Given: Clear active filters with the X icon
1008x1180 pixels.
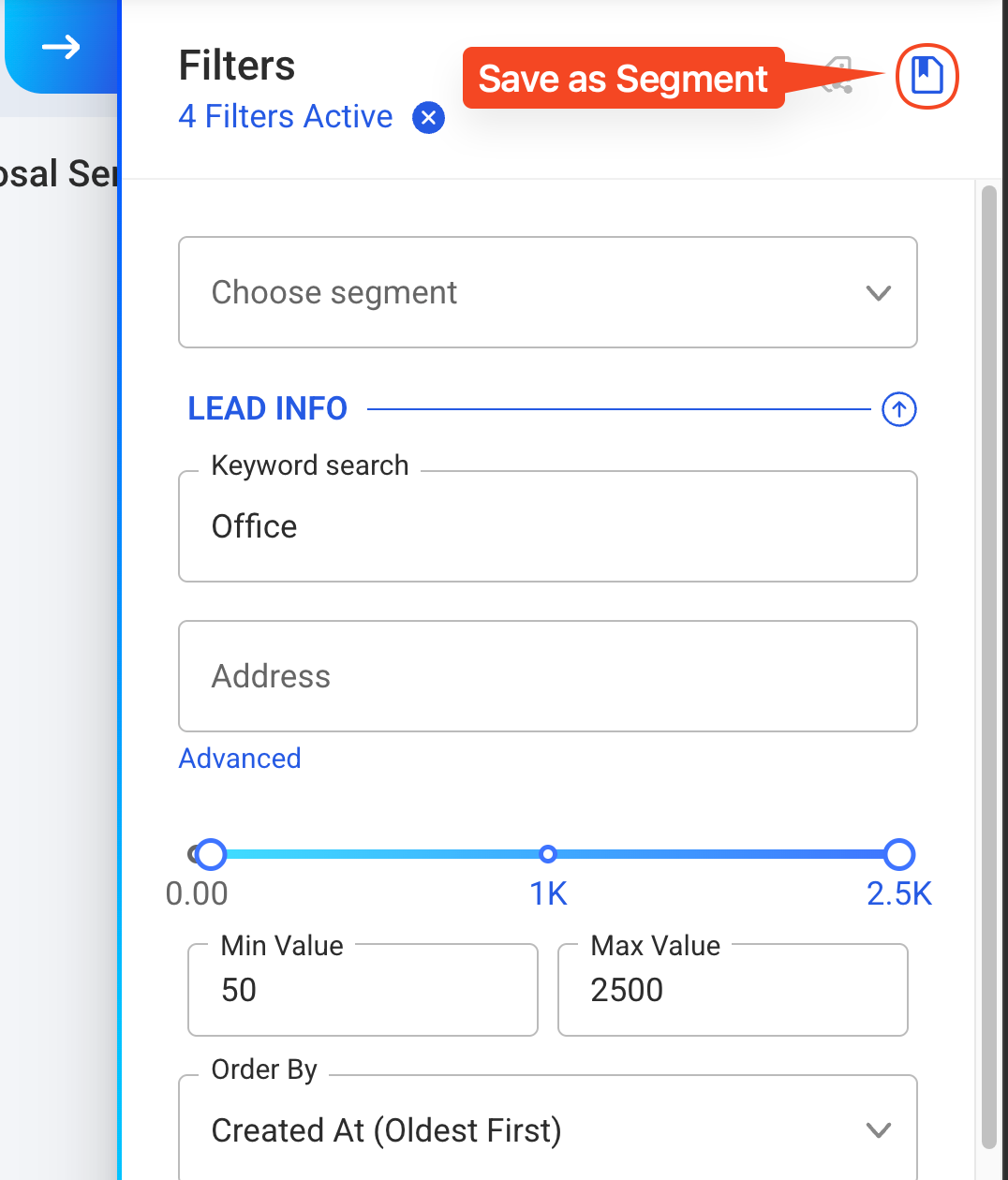Looking at the screenshot, I should point(428,118).
